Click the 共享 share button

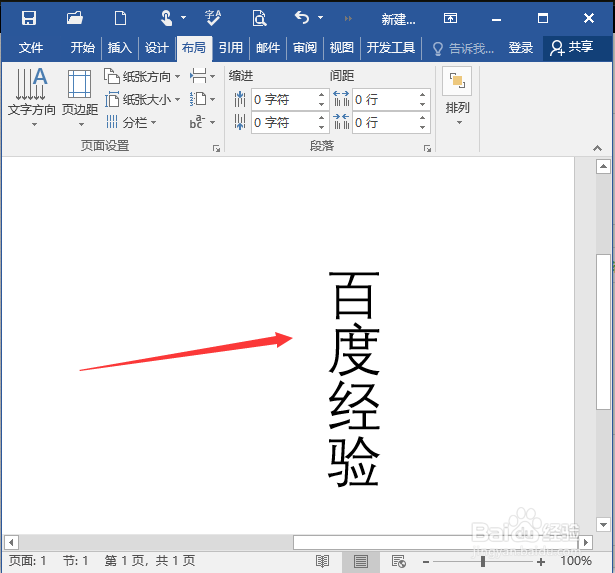(572, 48)
